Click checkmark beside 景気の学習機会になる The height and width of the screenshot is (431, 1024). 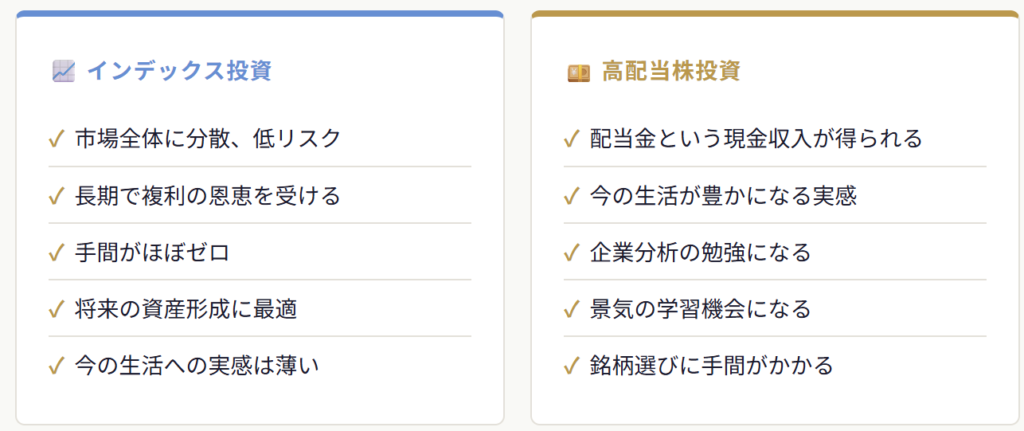[x=572, y=309]
